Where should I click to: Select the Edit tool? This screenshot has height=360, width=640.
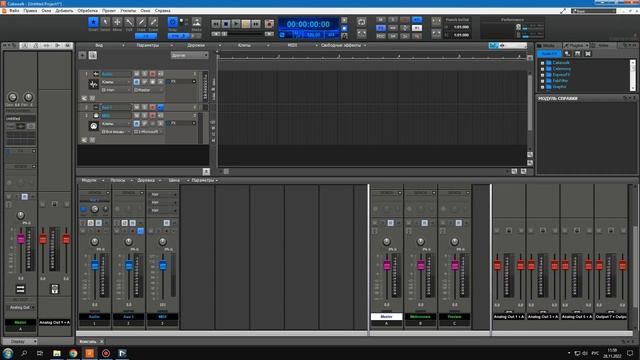(x=129, y=22)
